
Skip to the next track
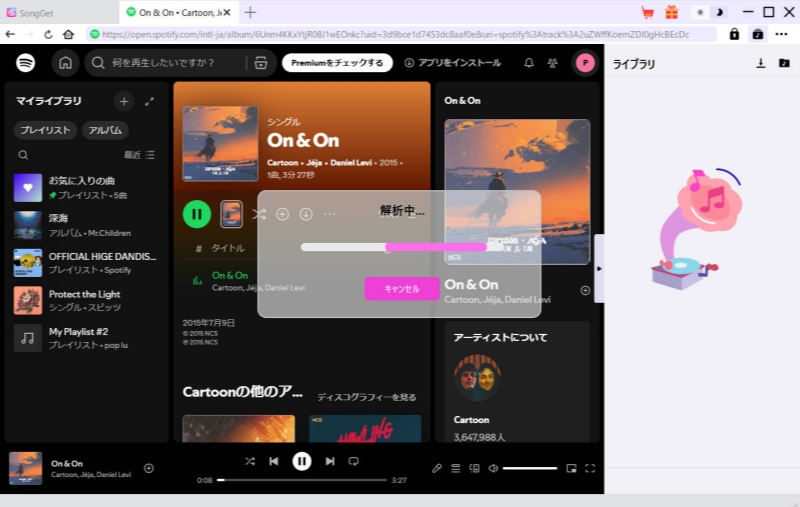330,461
